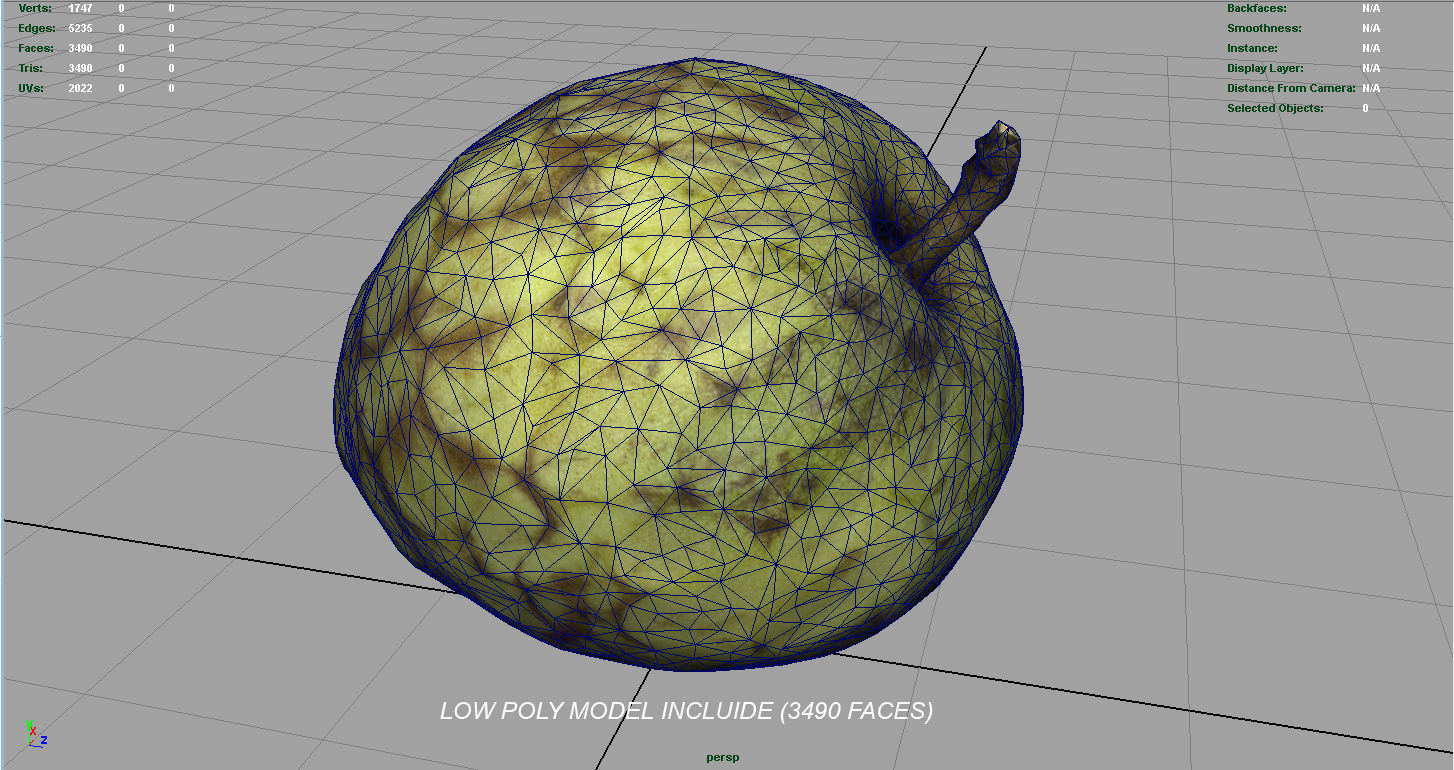
Task: Click the N/A value beside Distance From Camera
Action: pyautogui.click(x=1371, y=88)
